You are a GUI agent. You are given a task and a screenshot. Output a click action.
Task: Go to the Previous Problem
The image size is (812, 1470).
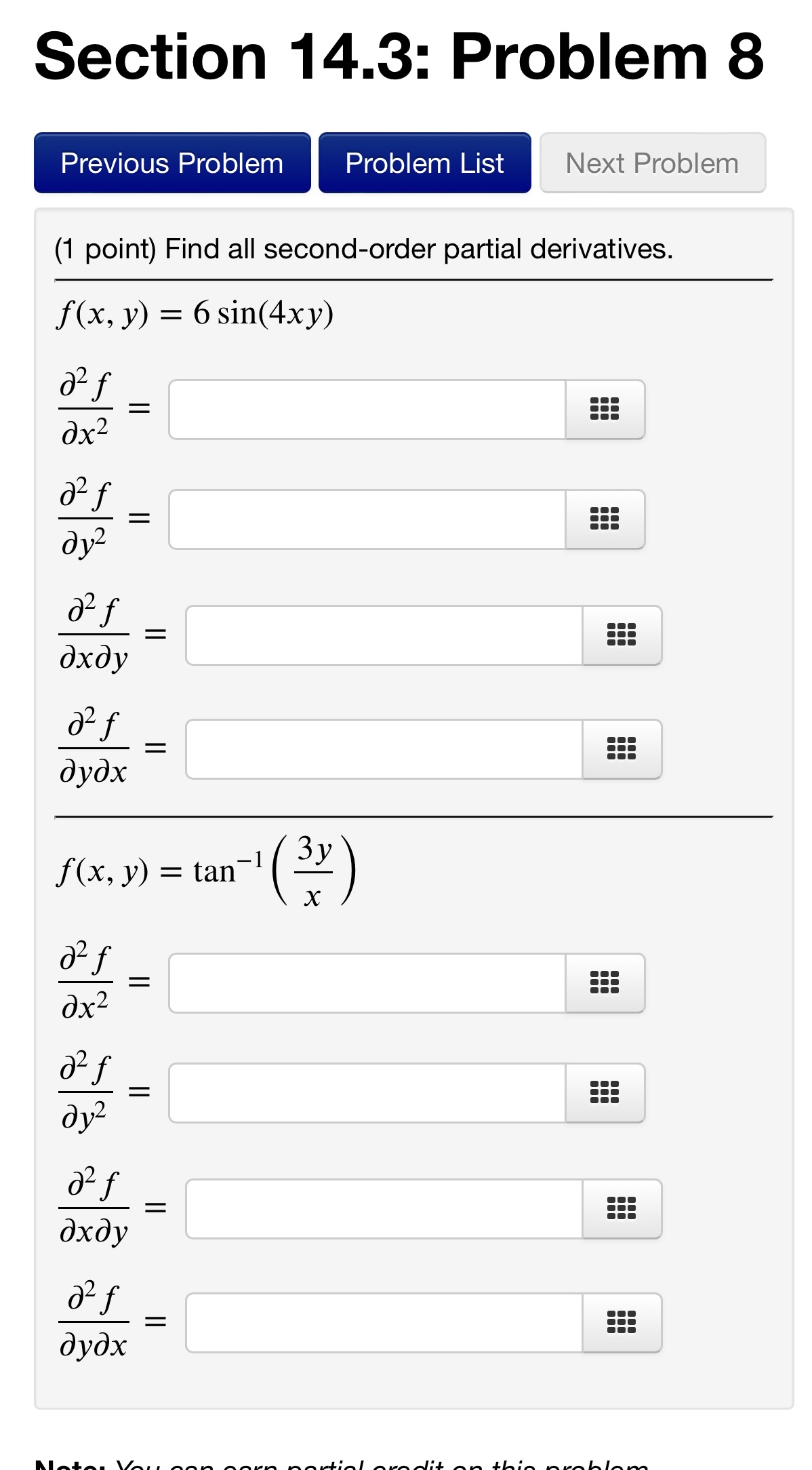pyautogui.click(x=171, y=163)
